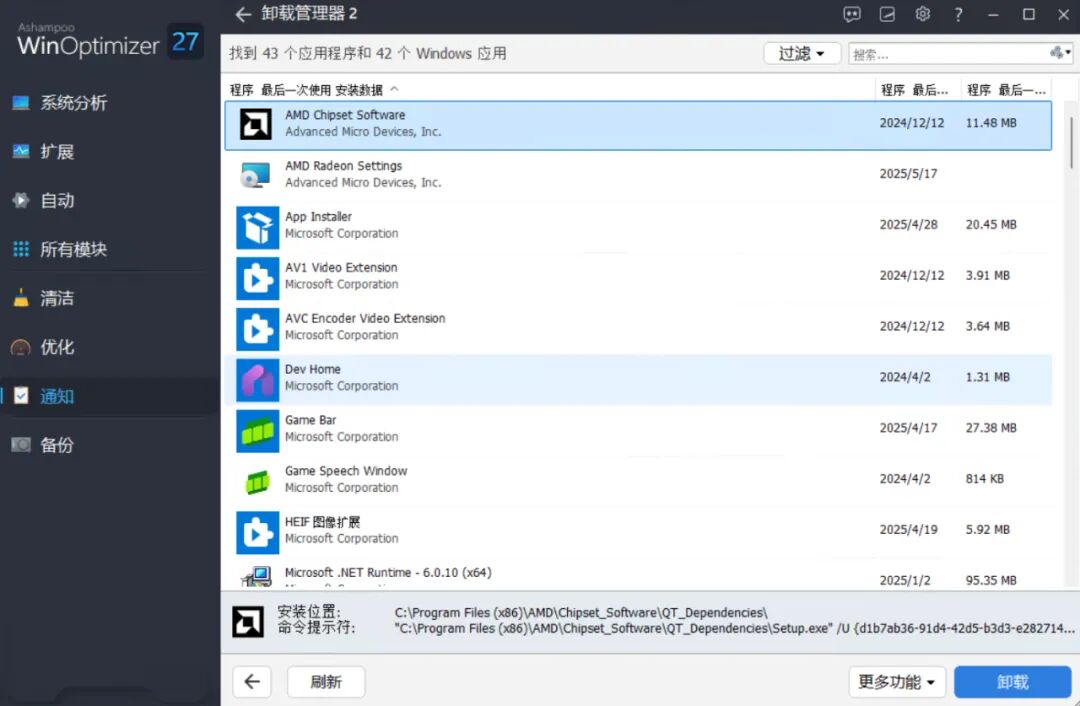Click the back arrow button at bottom left

pos(252,682)
